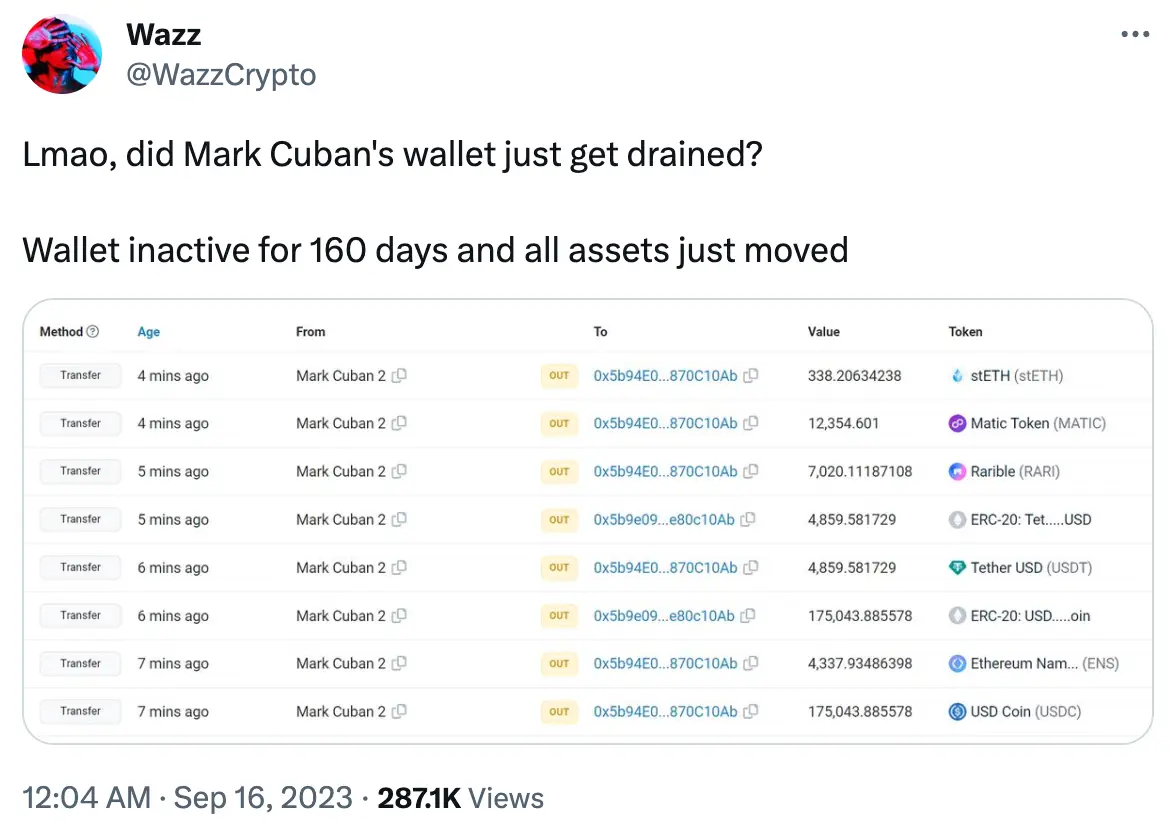The width and height of the screenshot is (1174, 832).
Task: Click the Transfer button on the first row
Action: pyautogui.click(x=79, y=375)
